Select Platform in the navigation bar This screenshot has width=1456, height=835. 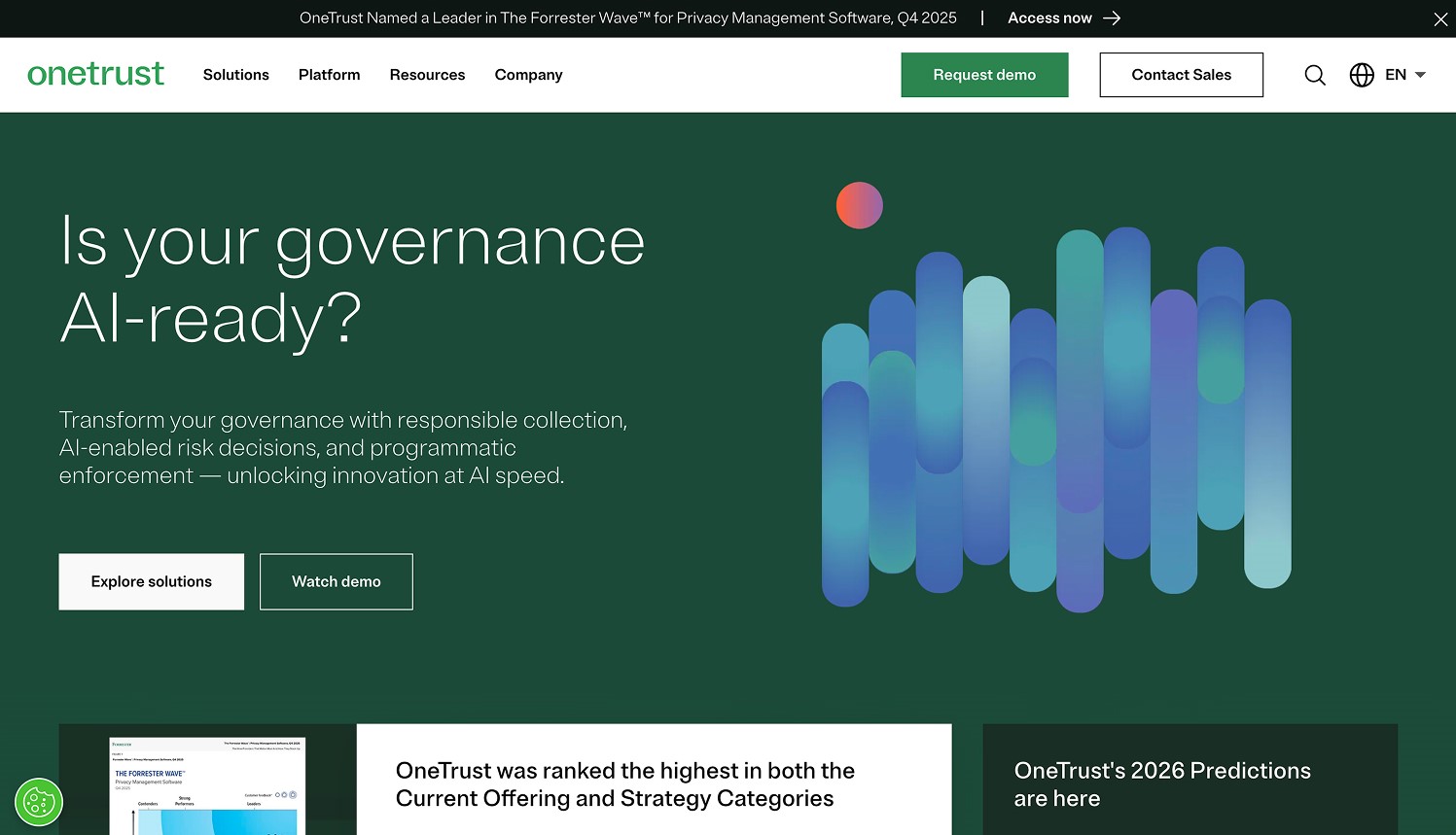click(329, 75)
